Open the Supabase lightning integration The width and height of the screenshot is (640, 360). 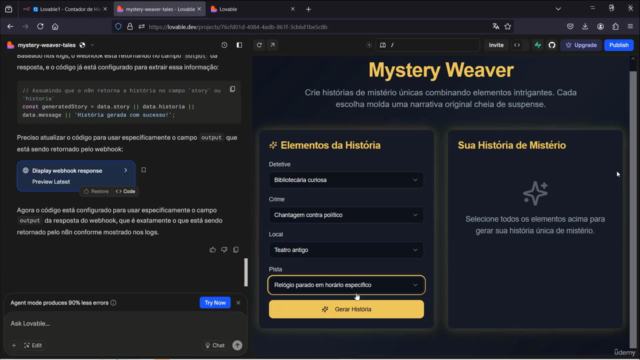coord(538,45)
